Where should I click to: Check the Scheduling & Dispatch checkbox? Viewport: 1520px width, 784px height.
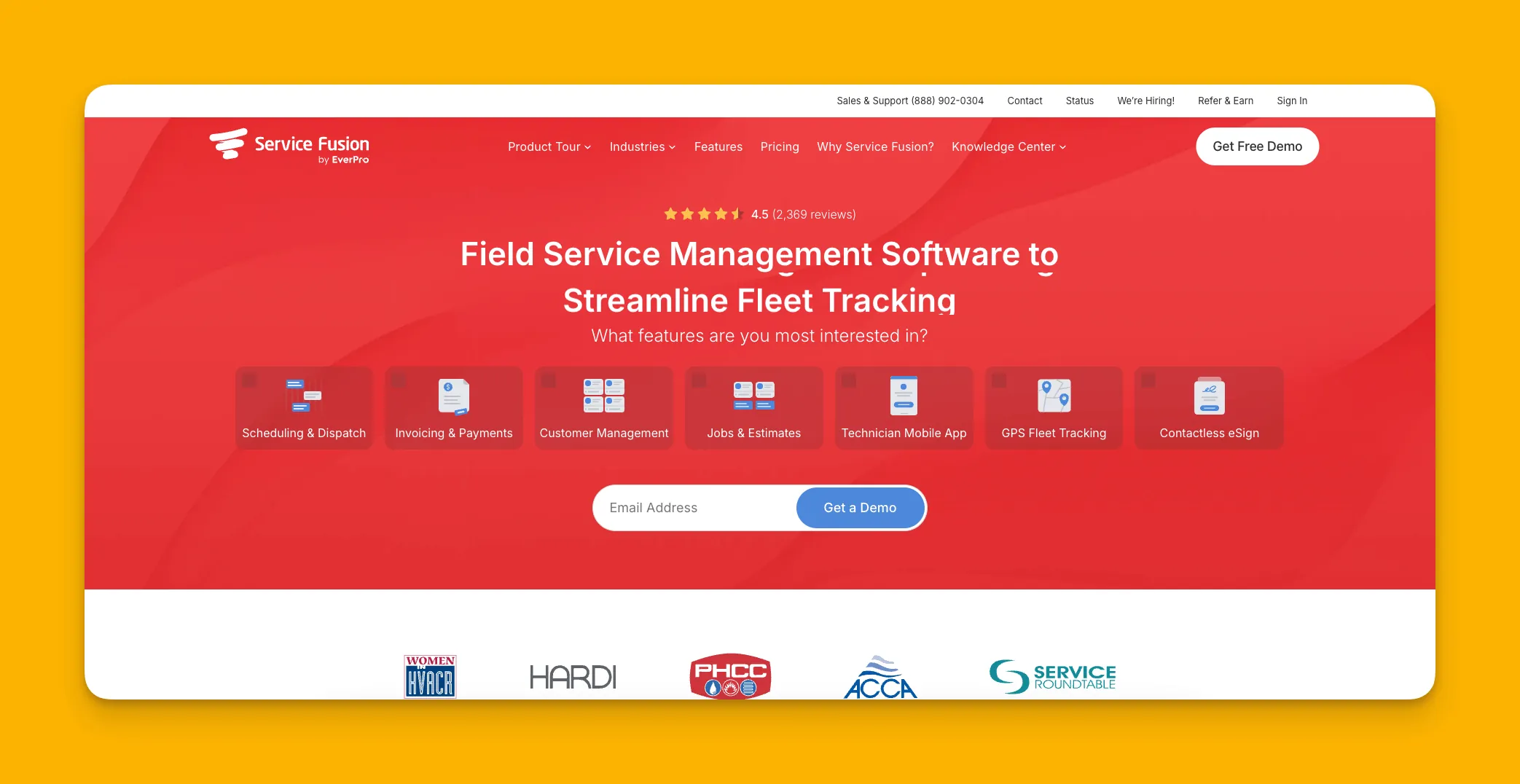point(251,380)
